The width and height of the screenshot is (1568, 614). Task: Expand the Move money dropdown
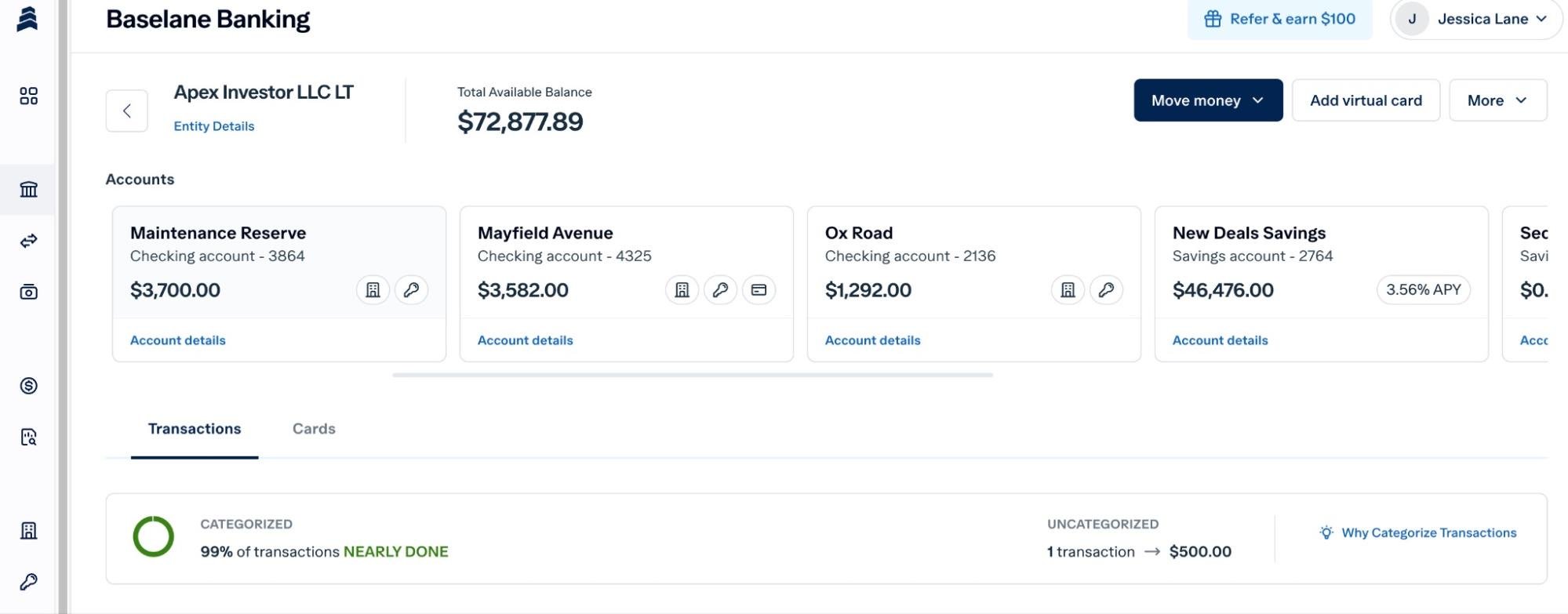[1207, 100]
